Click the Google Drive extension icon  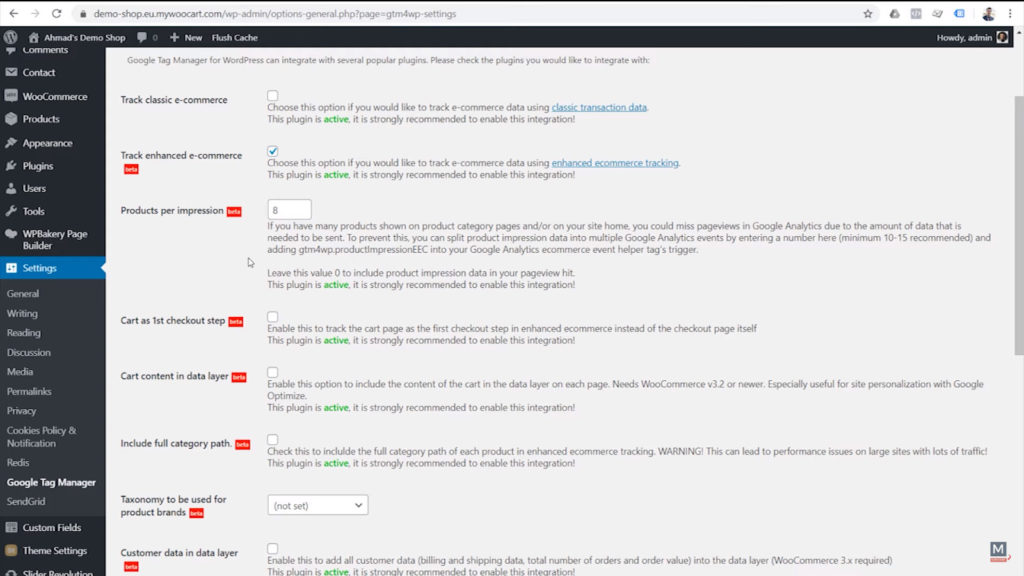(893, 13)
